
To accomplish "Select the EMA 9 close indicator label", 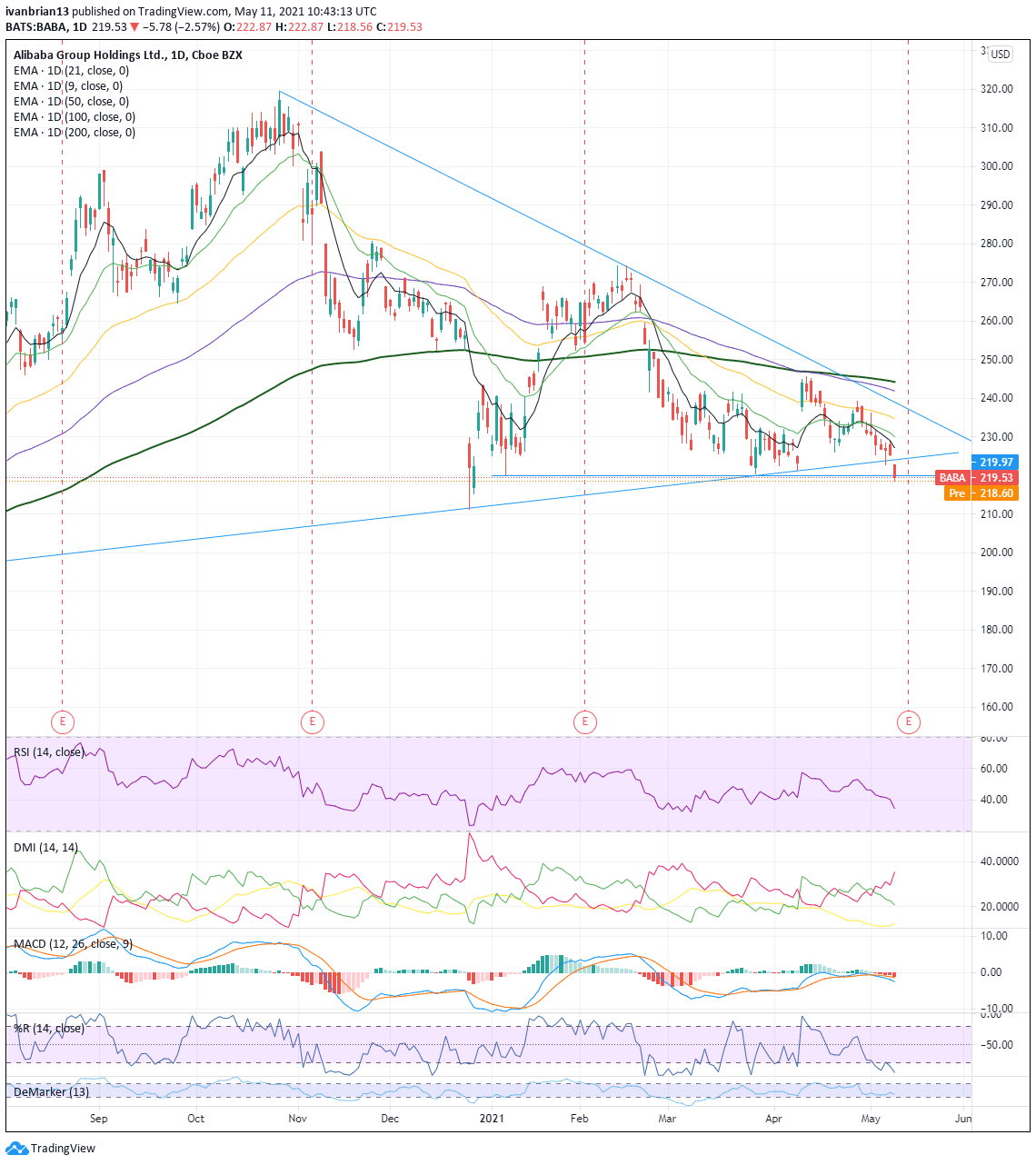I will [x=68, y=86].
